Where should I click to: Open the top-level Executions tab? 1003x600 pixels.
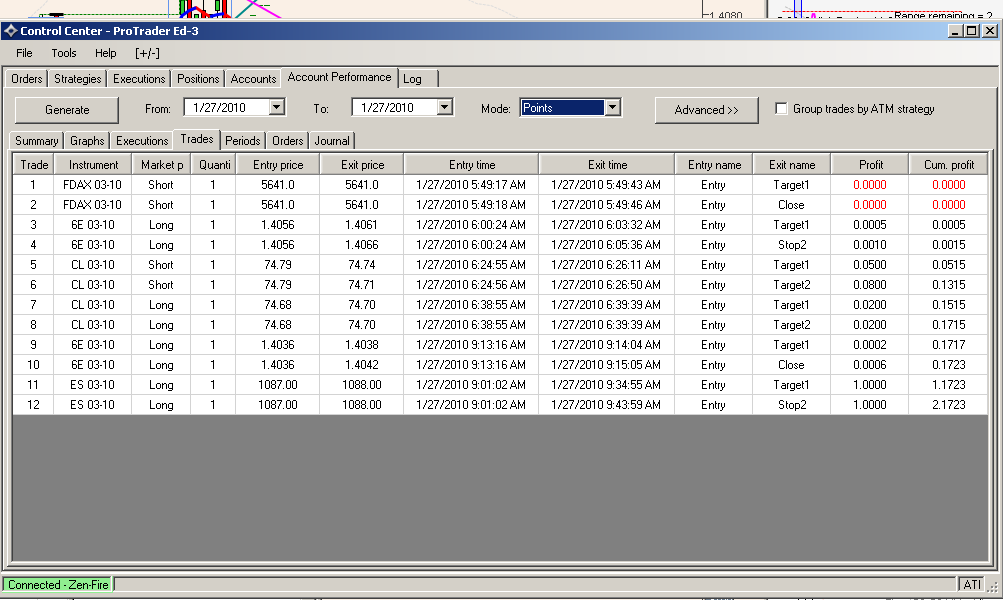click(139, 79)
